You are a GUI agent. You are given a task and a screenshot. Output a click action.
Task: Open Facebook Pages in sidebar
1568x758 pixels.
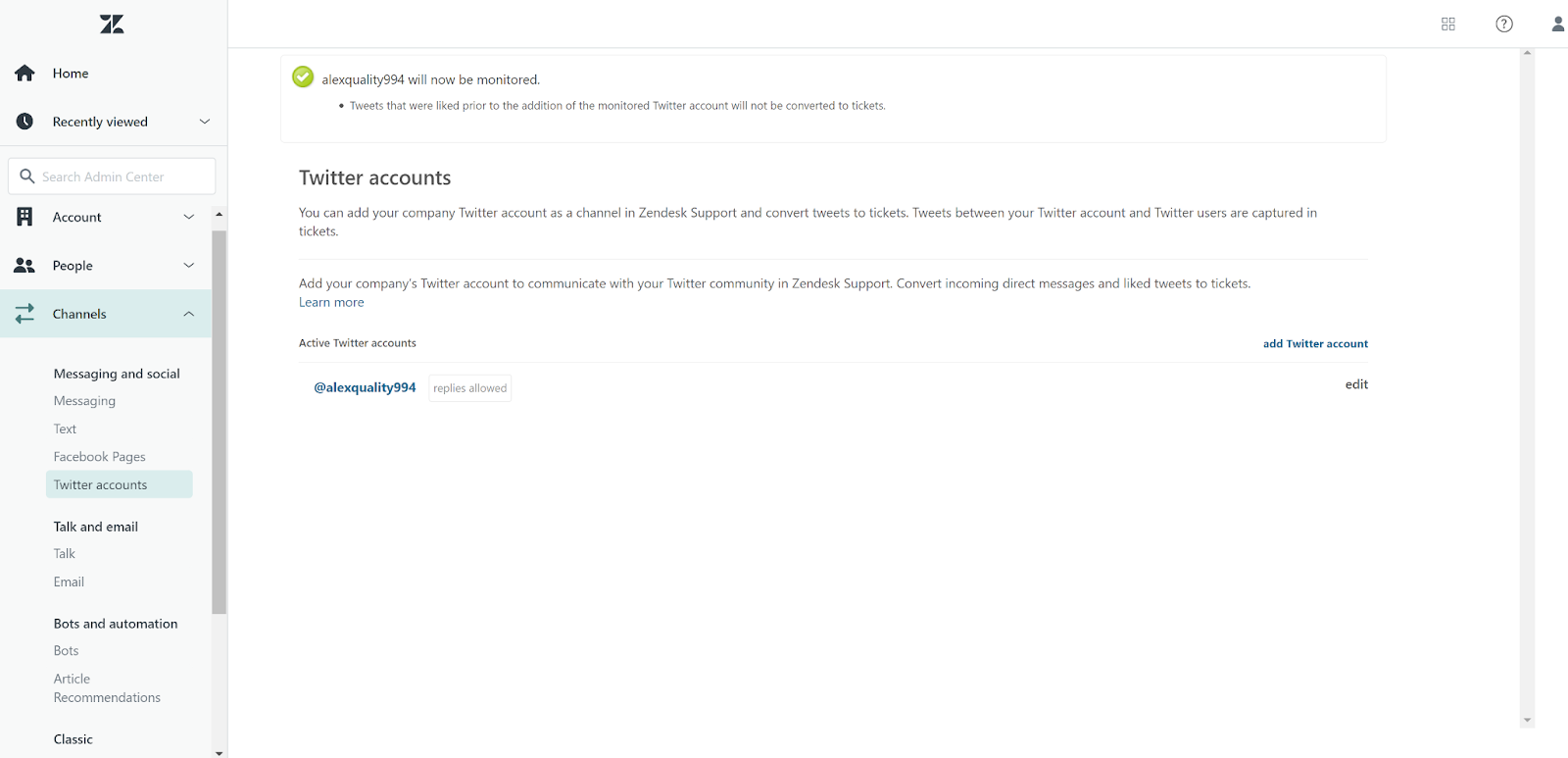[x=100, y=457]
